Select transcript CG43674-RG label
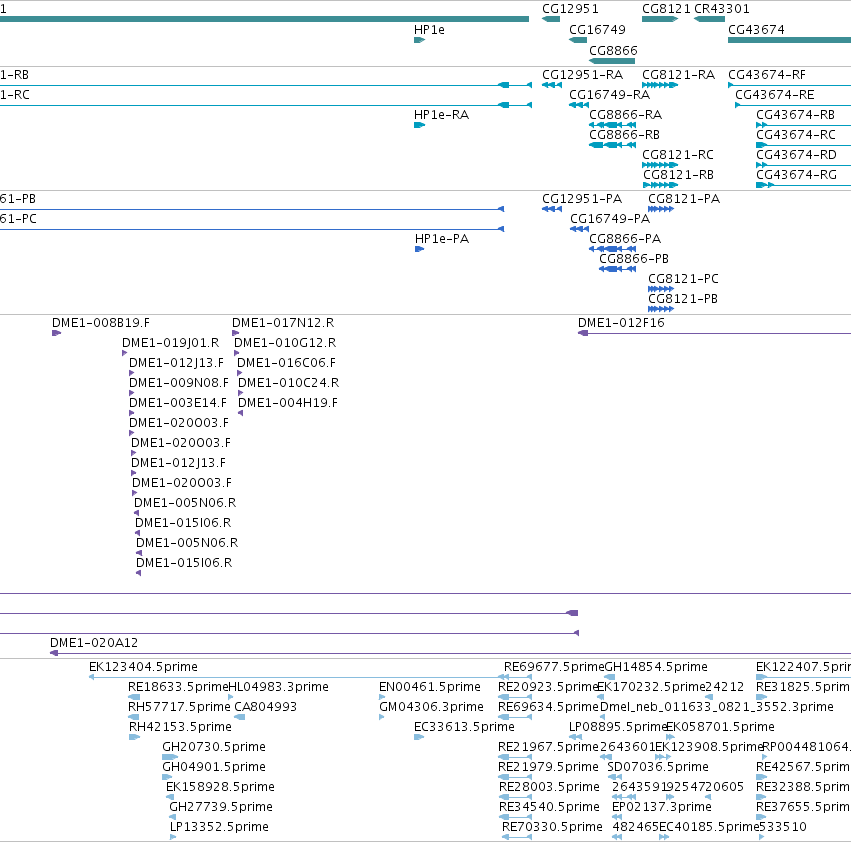Image resolution: width=851 pixels, height=842 pixels. [x=796, y=175]
